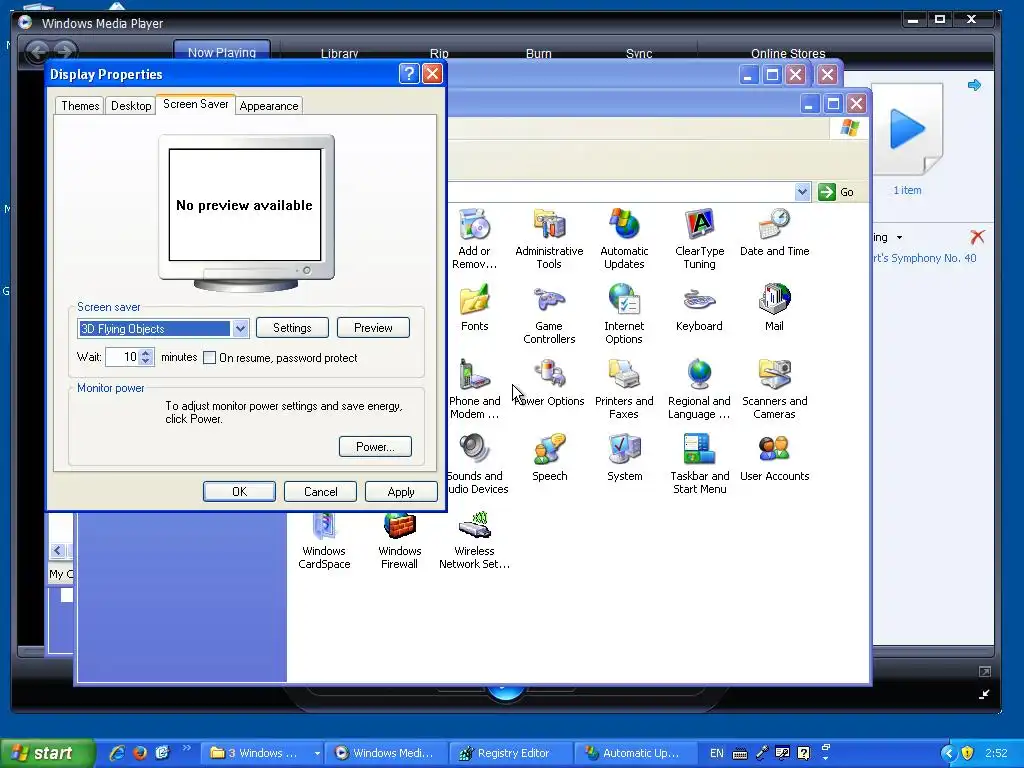
Task: Click the left scroll arrow in back window
Action: coord(57,551)
